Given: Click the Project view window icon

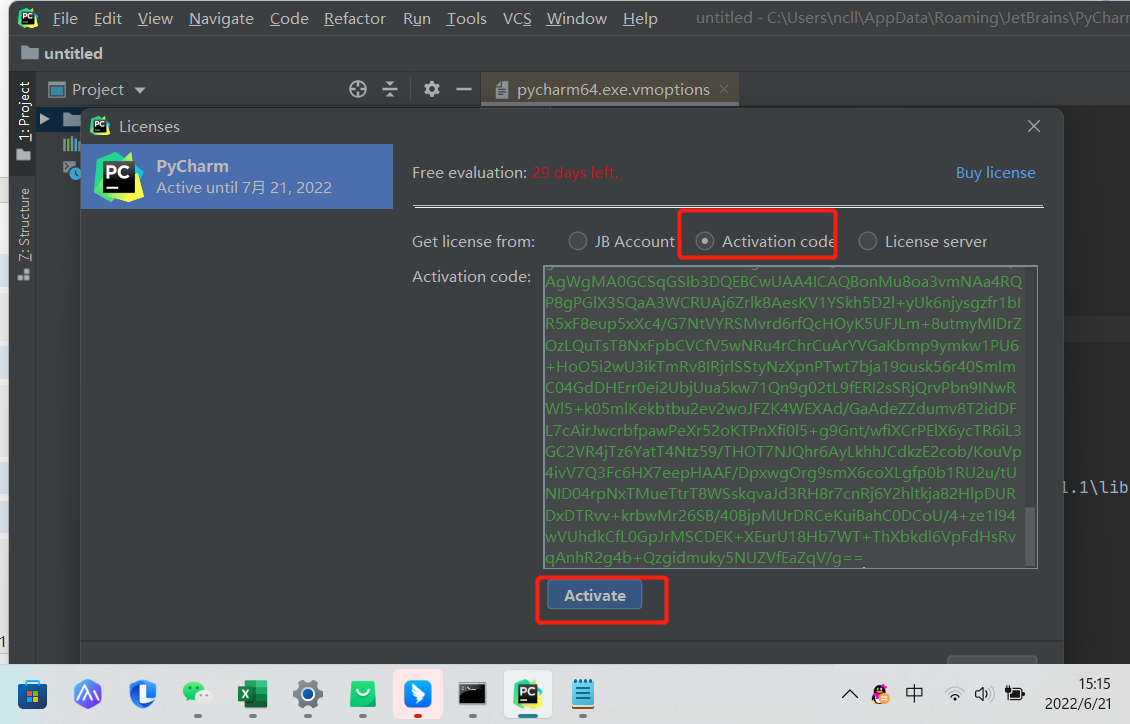Looking at the screenshot, I should pos(56,90).
